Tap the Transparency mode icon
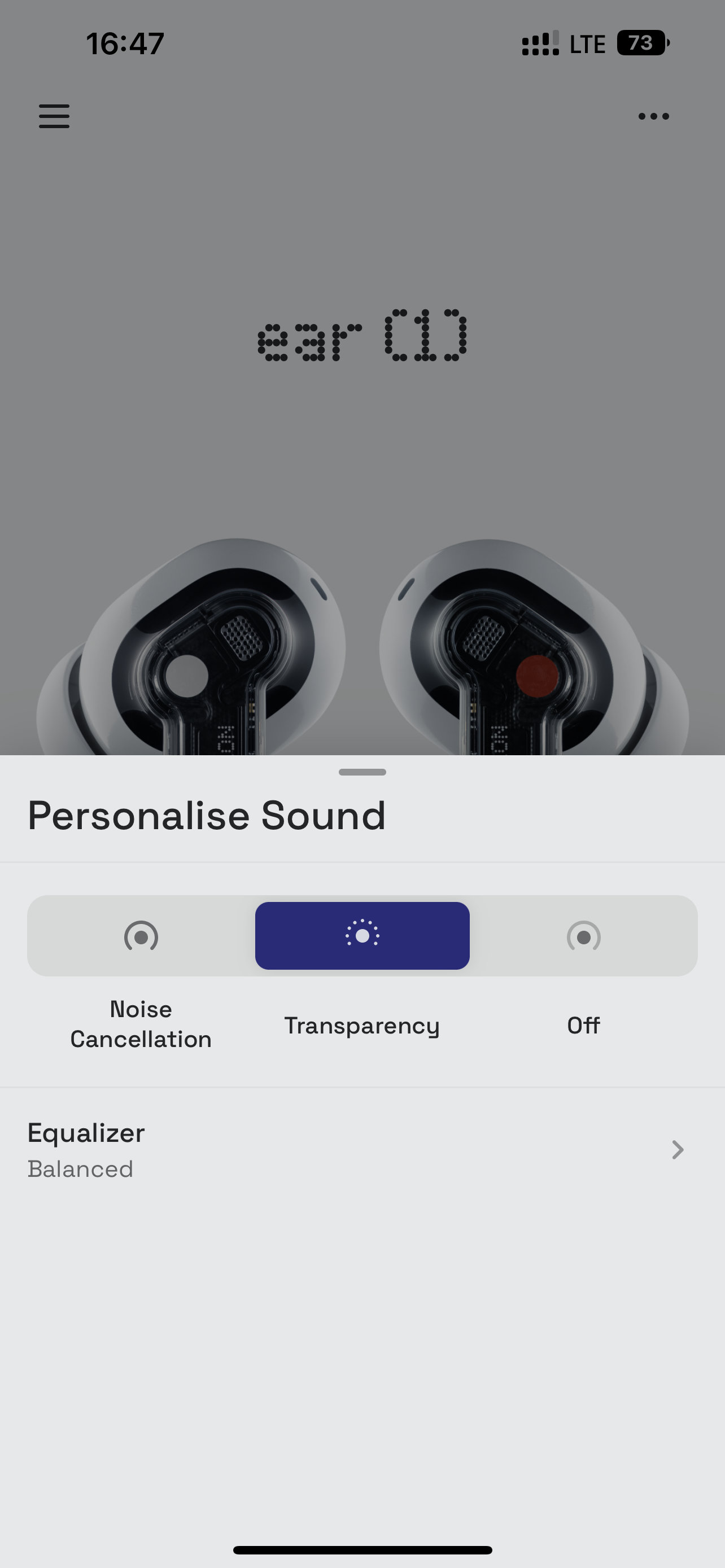Image resolution: width=725 pixels, height=1568 pixels. click(x=362, y=936)
